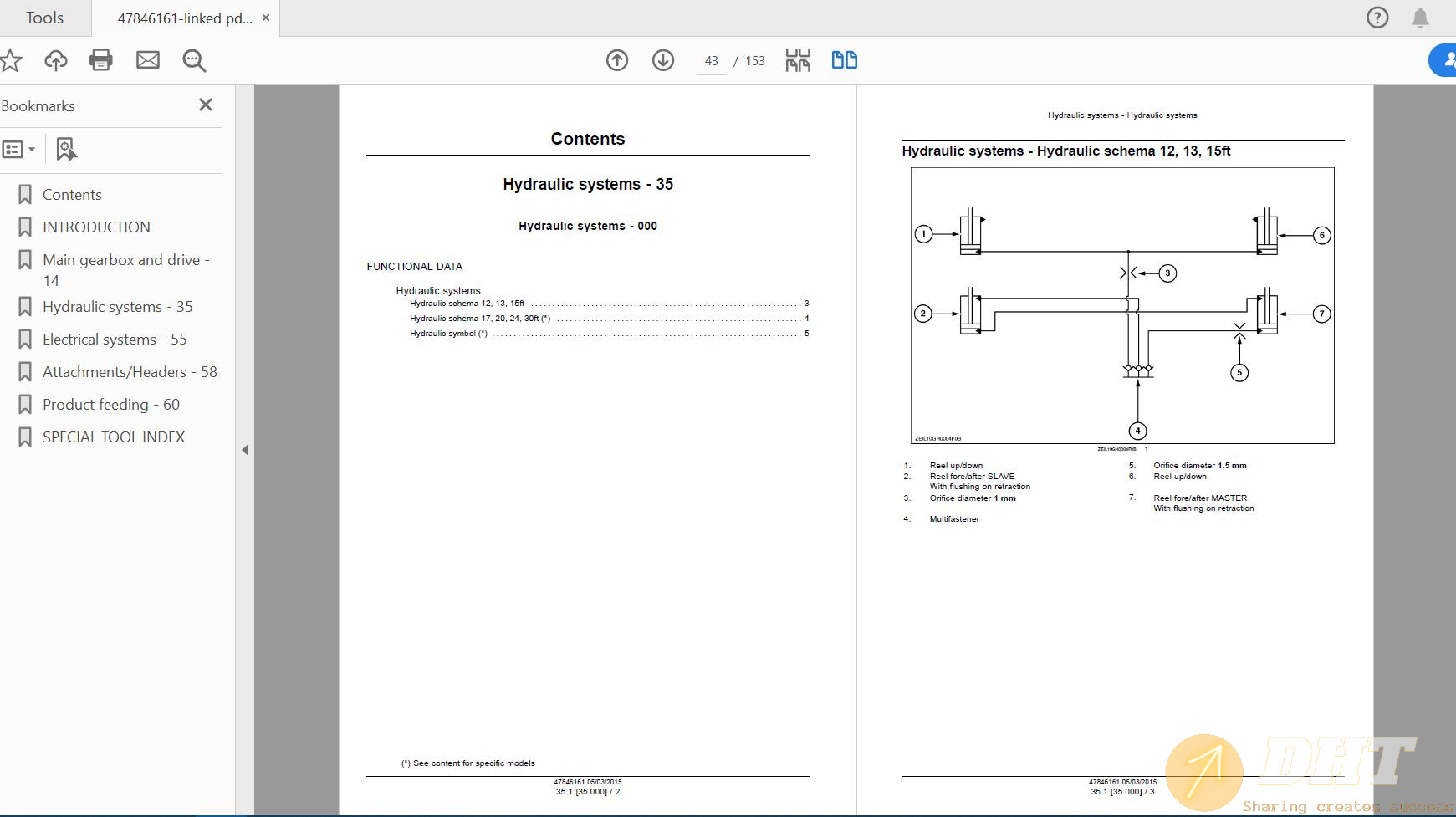Screen dimensions: 1456x817
Task: Open the notifications bell
Action: point(1420,18)
